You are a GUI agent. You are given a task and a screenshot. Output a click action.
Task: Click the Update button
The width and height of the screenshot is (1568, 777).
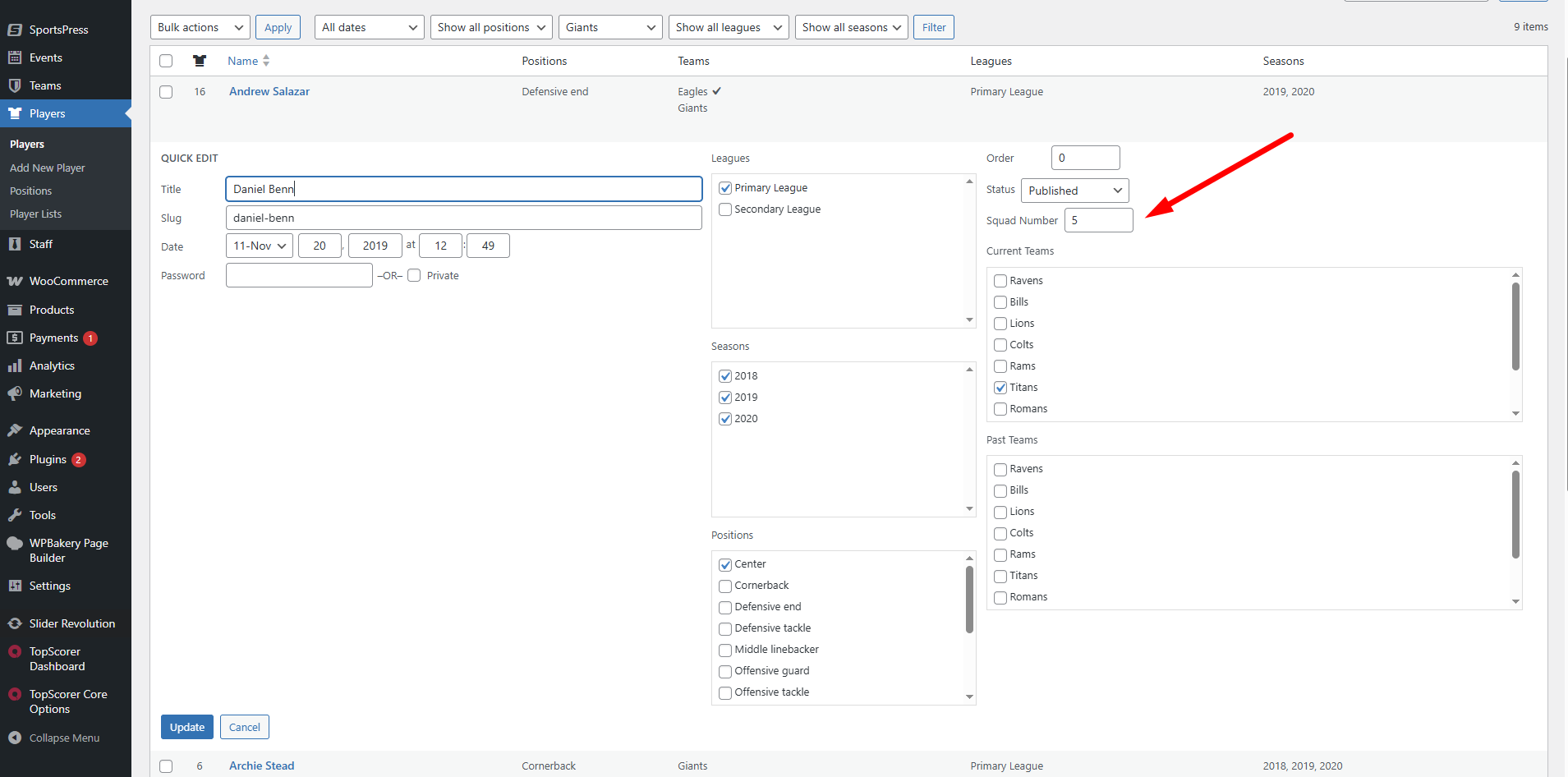pyautogui.click(x=187, y=727)
